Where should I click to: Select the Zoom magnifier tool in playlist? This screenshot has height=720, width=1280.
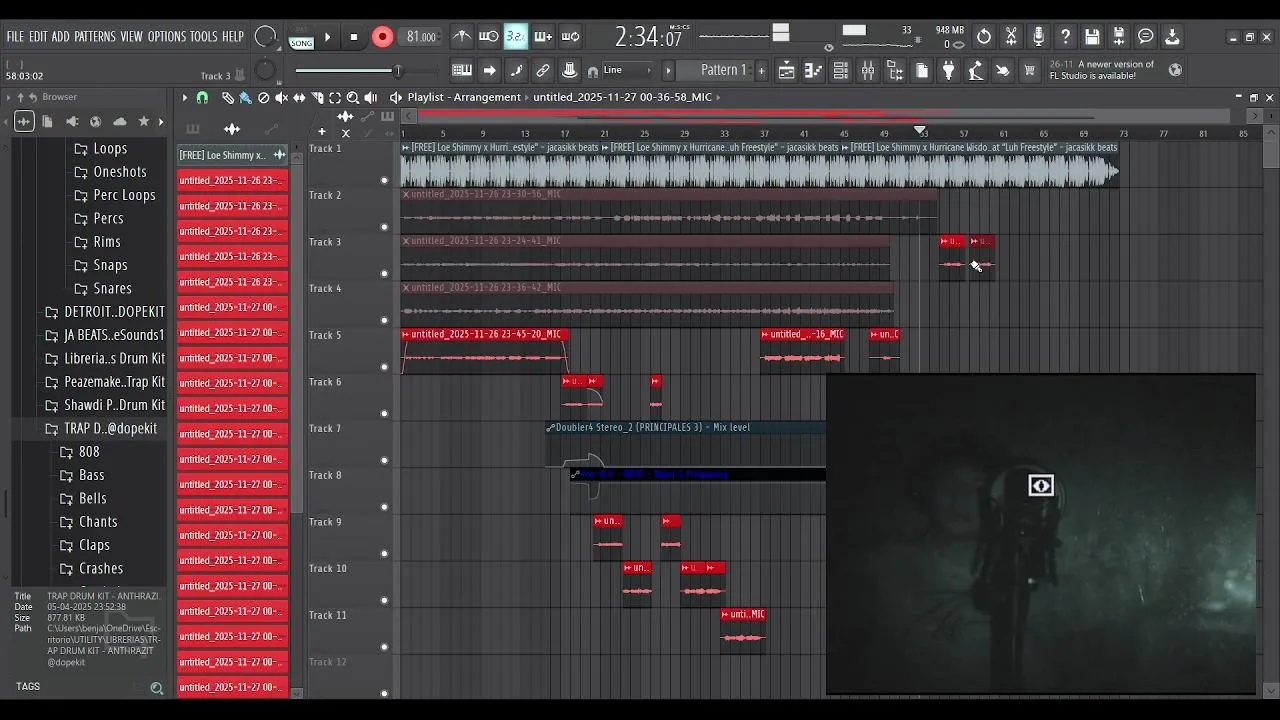pyautogui.click(x=353, y=97)
